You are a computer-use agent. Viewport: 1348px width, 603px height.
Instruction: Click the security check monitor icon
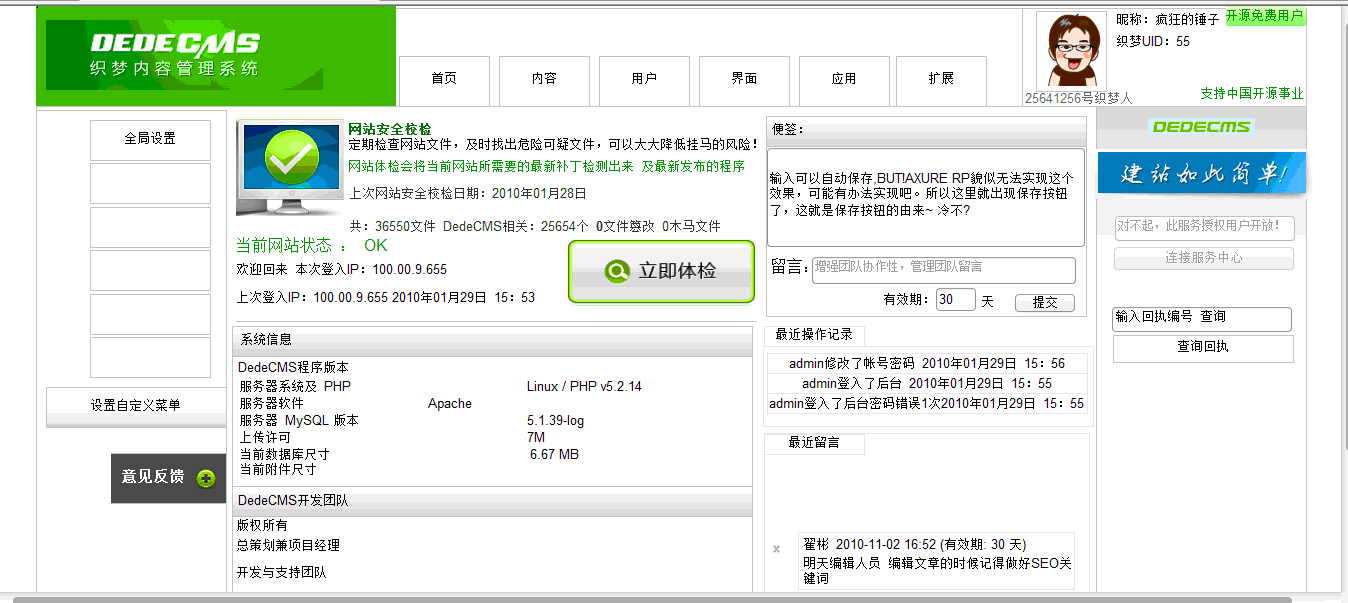pyautogui.click(x=291, y=168)
